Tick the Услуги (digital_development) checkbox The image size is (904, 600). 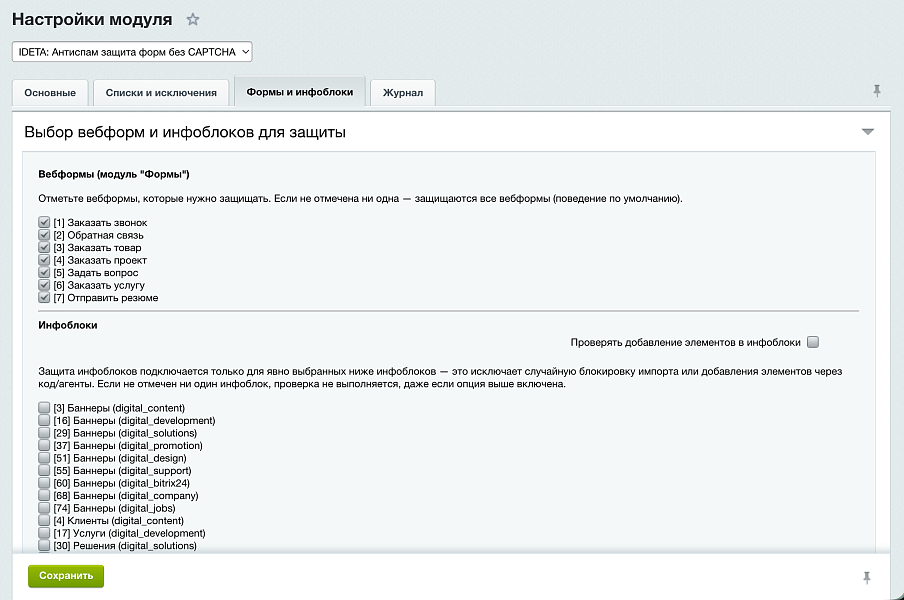point(44,533)
